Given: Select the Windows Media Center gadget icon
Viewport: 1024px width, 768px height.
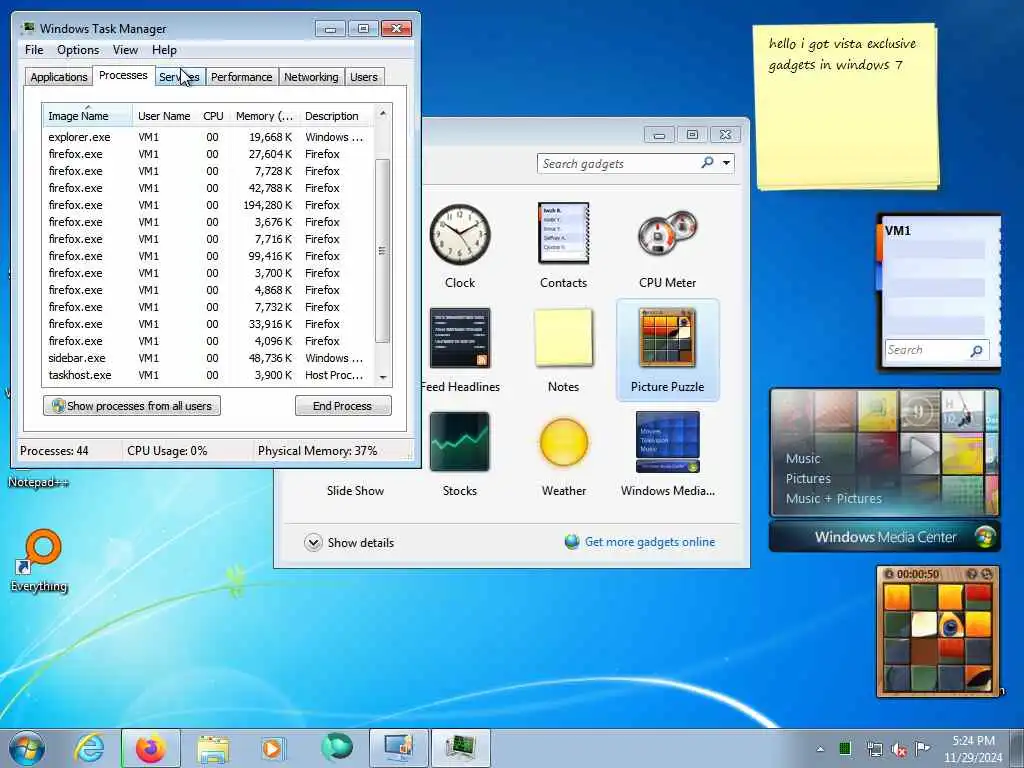Looking at the screenshot, I should click(x=667, y=441).
